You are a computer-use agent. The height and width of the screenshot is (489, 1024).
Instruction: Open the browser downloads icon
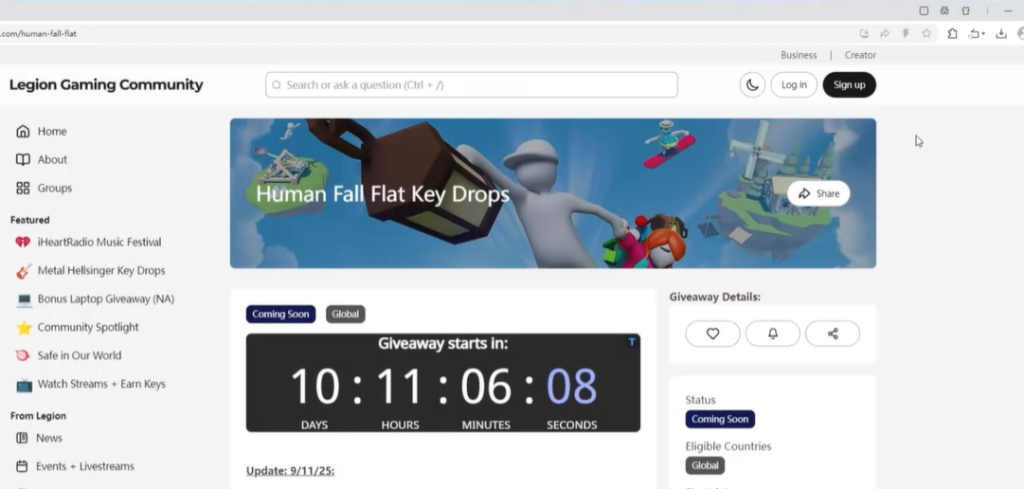tap(1001, 33)
